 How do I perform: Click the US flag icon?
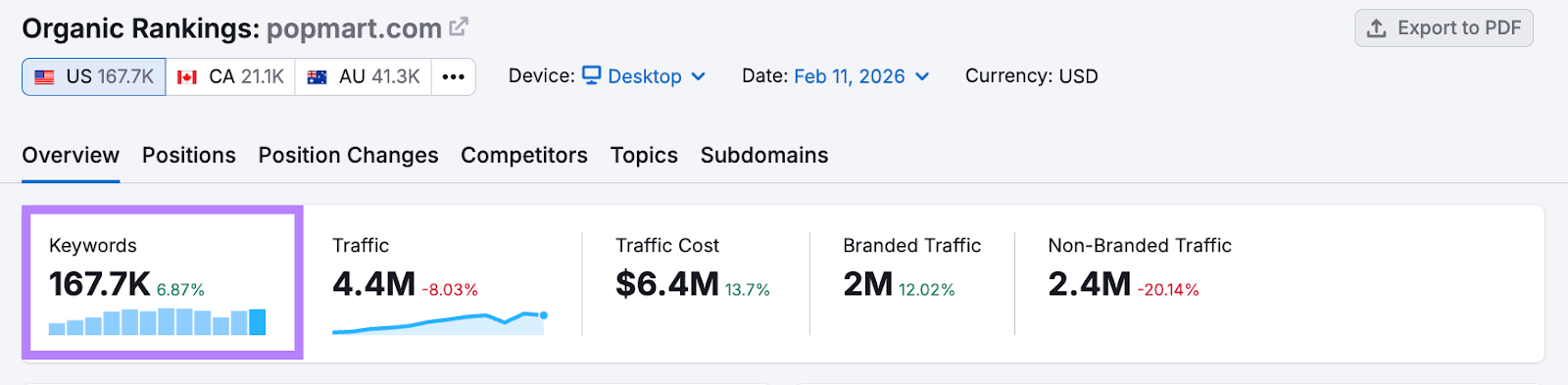(x=44, y=77)
